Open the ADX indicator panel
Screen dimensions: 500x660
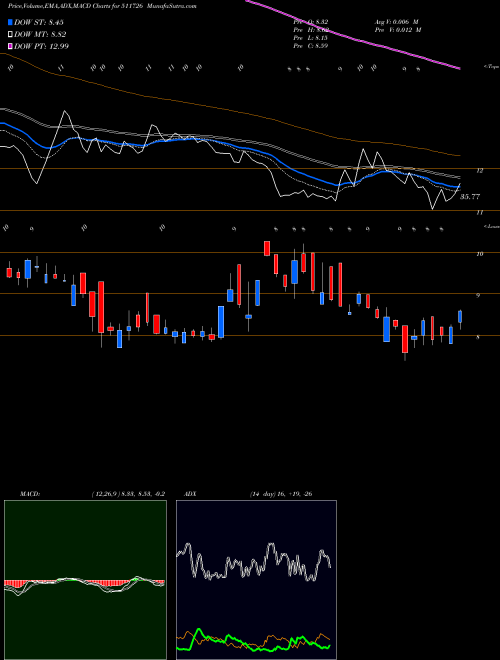256,580
